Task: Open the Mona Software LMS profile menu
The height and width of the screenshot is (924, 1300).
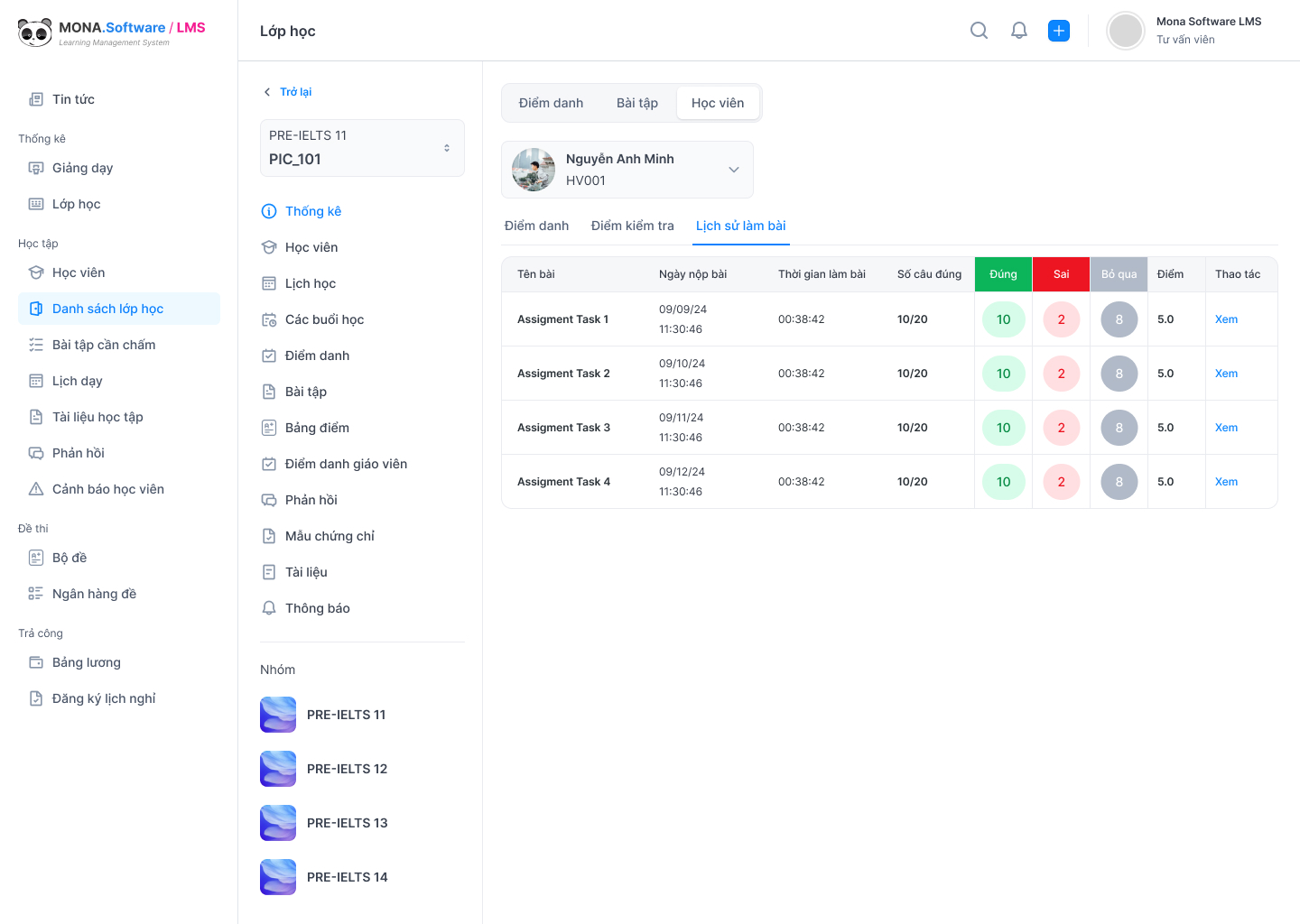Action: coord(1184,31)
